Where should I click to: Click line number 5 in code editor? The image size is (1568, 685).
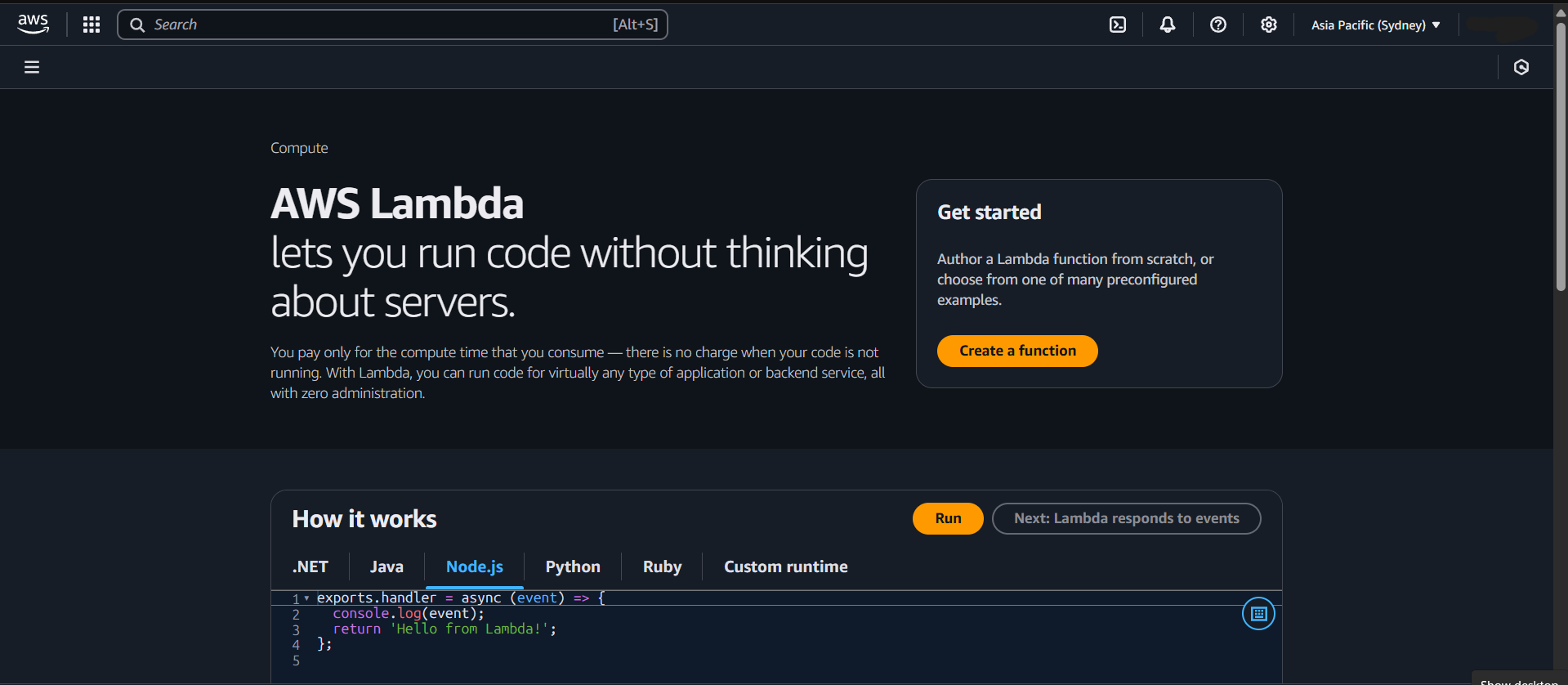[296, 660]
